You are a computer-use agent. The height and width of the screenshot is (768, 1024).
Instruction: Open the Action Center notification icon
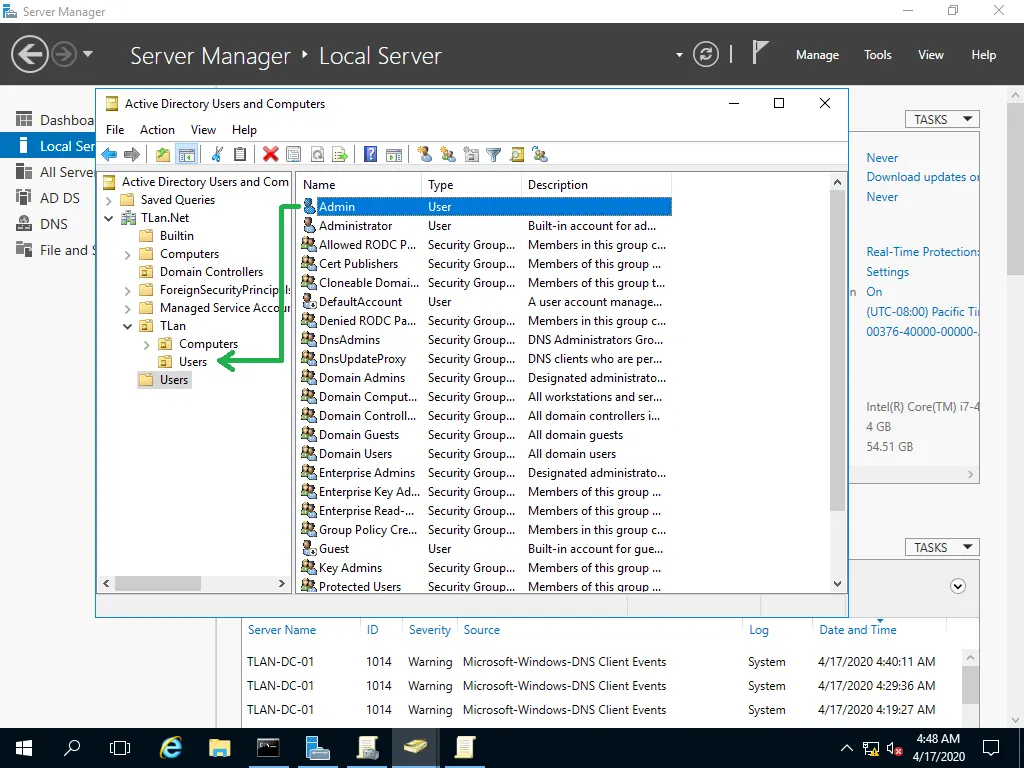click(x=991, y=748)
